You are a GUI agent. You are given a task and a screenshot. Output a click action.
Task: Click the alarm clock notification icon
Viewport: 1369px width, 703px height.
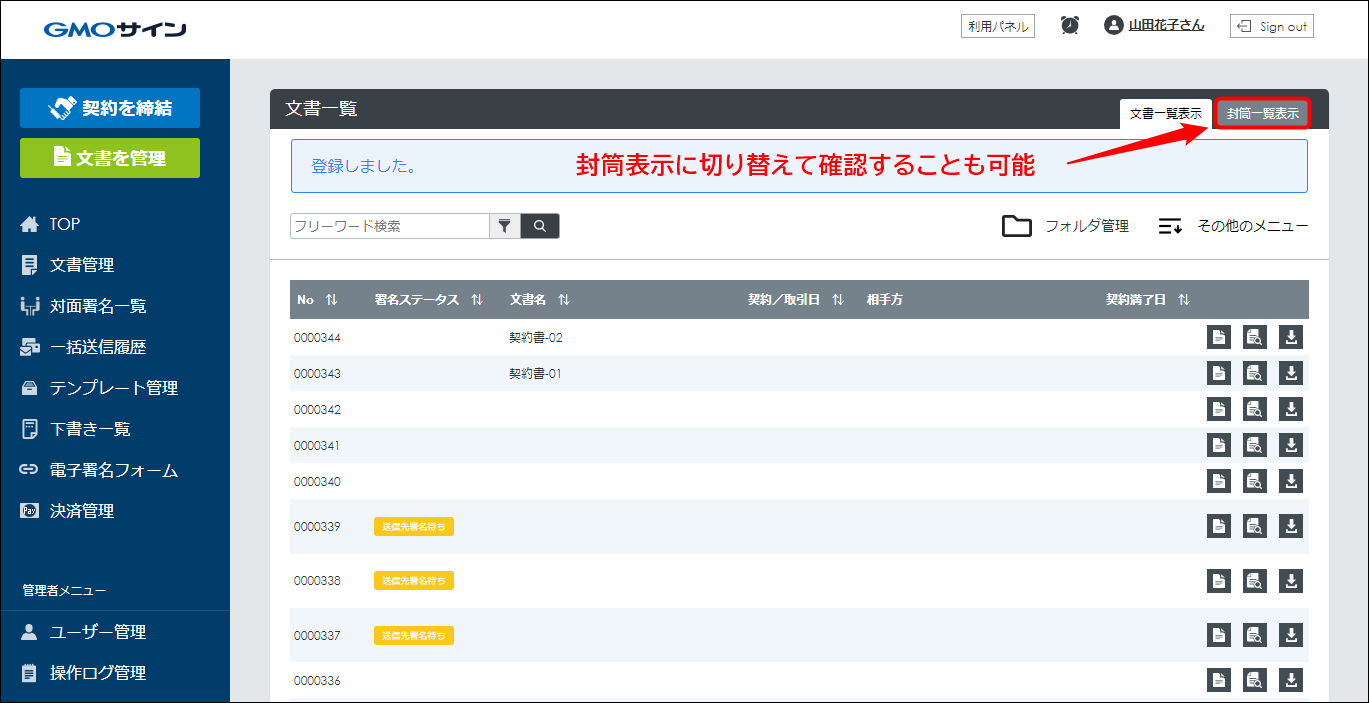(1069, 26)
